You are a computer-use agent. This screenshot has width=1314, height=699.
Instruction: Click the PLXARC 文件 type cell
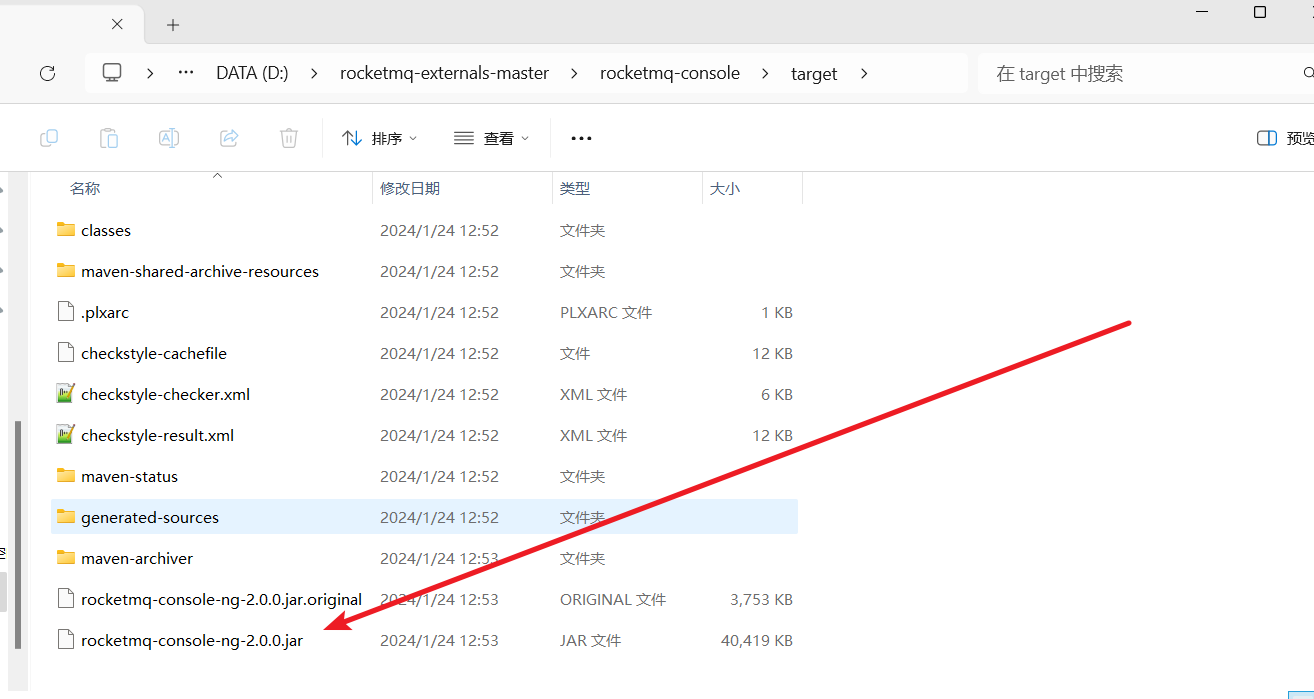[x=606, y=312]
